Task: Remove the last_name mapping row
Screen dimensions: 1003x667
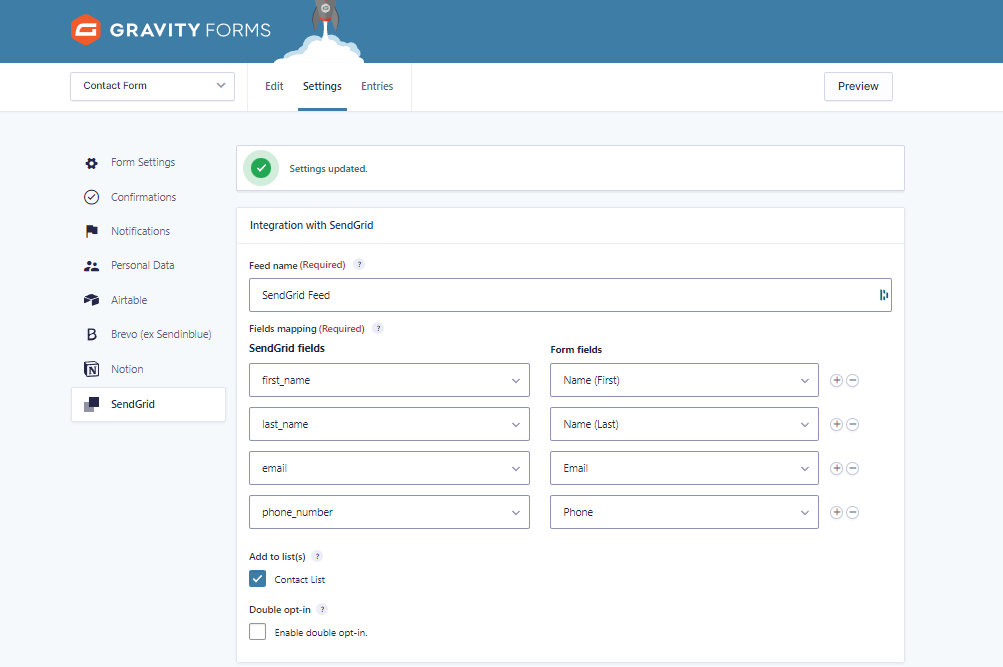Action: (853, 425)
